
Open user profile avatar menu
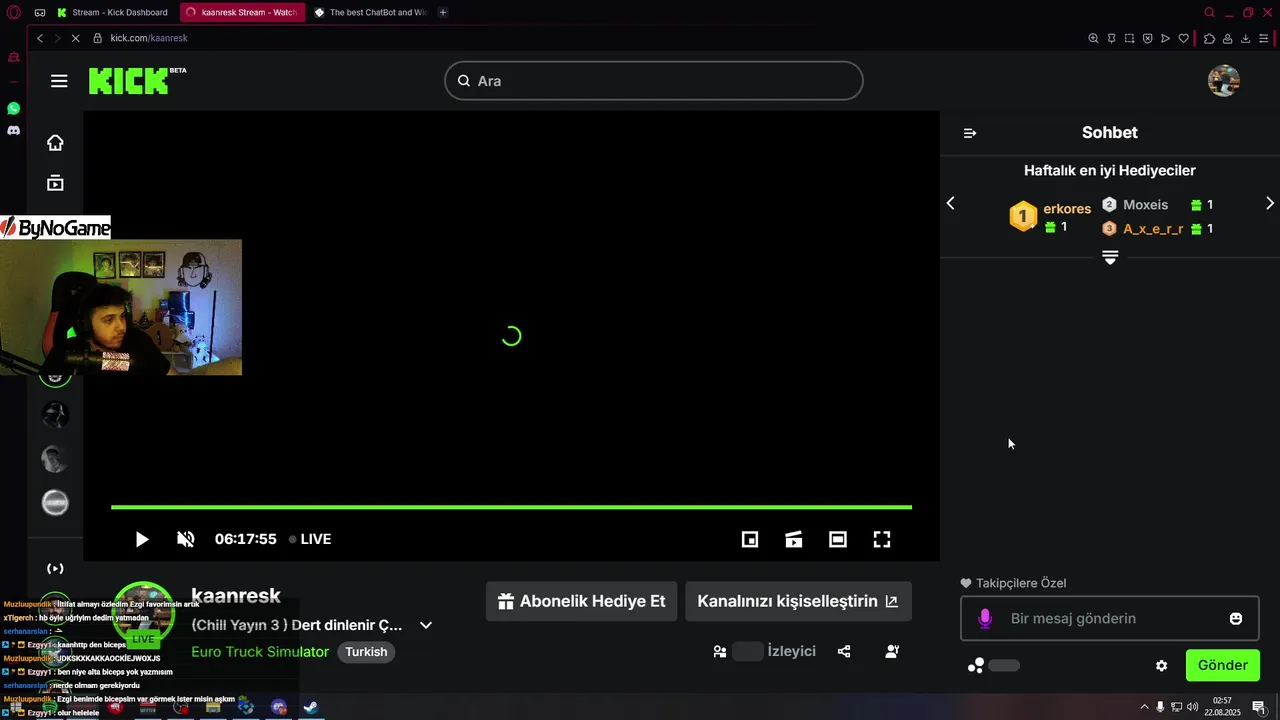click(x=1224, y=81)
